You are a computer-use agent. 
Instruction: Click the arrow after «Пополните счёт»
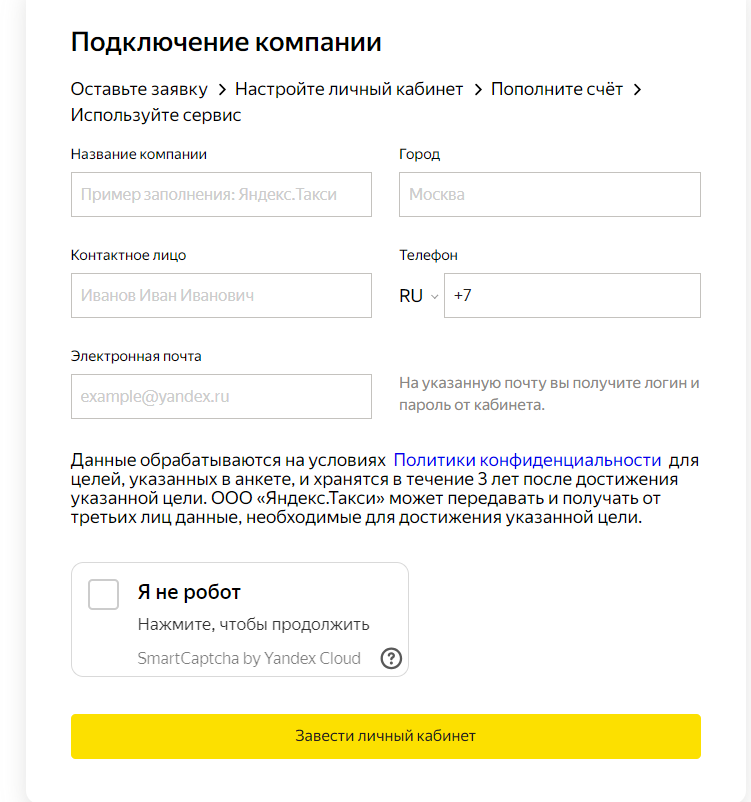click(635, 89)
